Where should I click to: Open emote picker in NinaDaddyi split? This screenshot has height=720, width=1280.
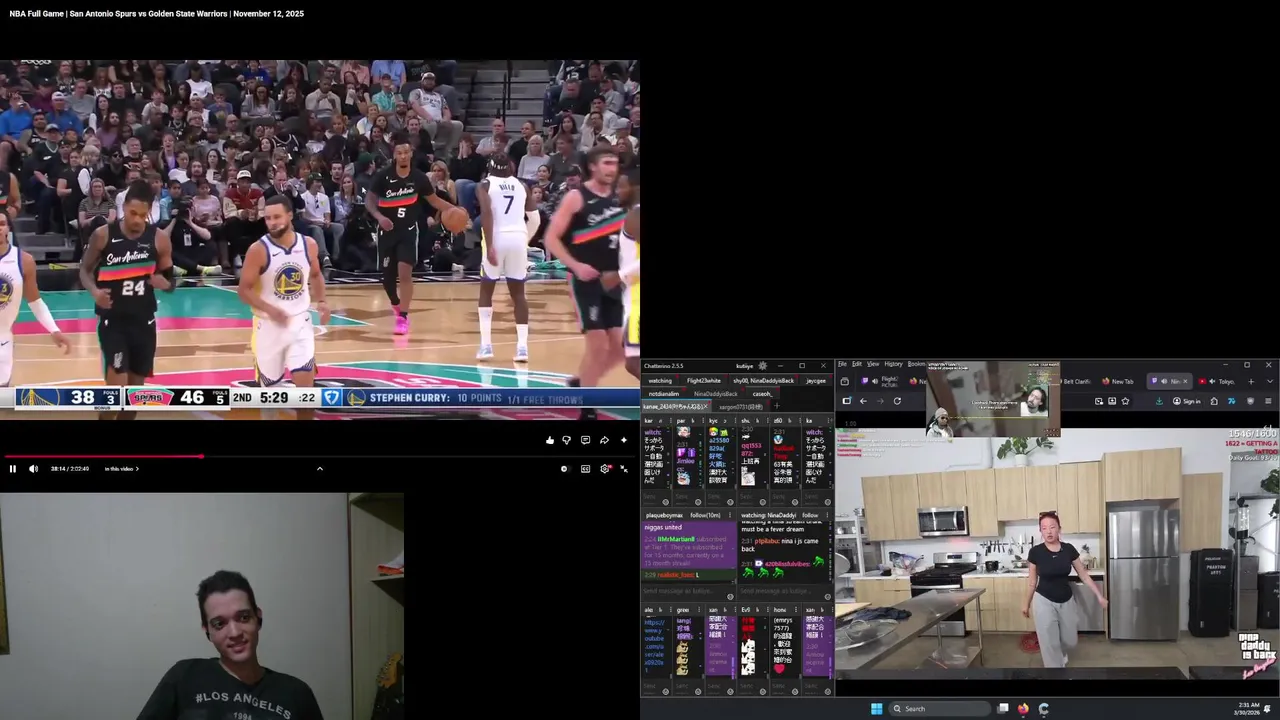(x=827, y=597)
